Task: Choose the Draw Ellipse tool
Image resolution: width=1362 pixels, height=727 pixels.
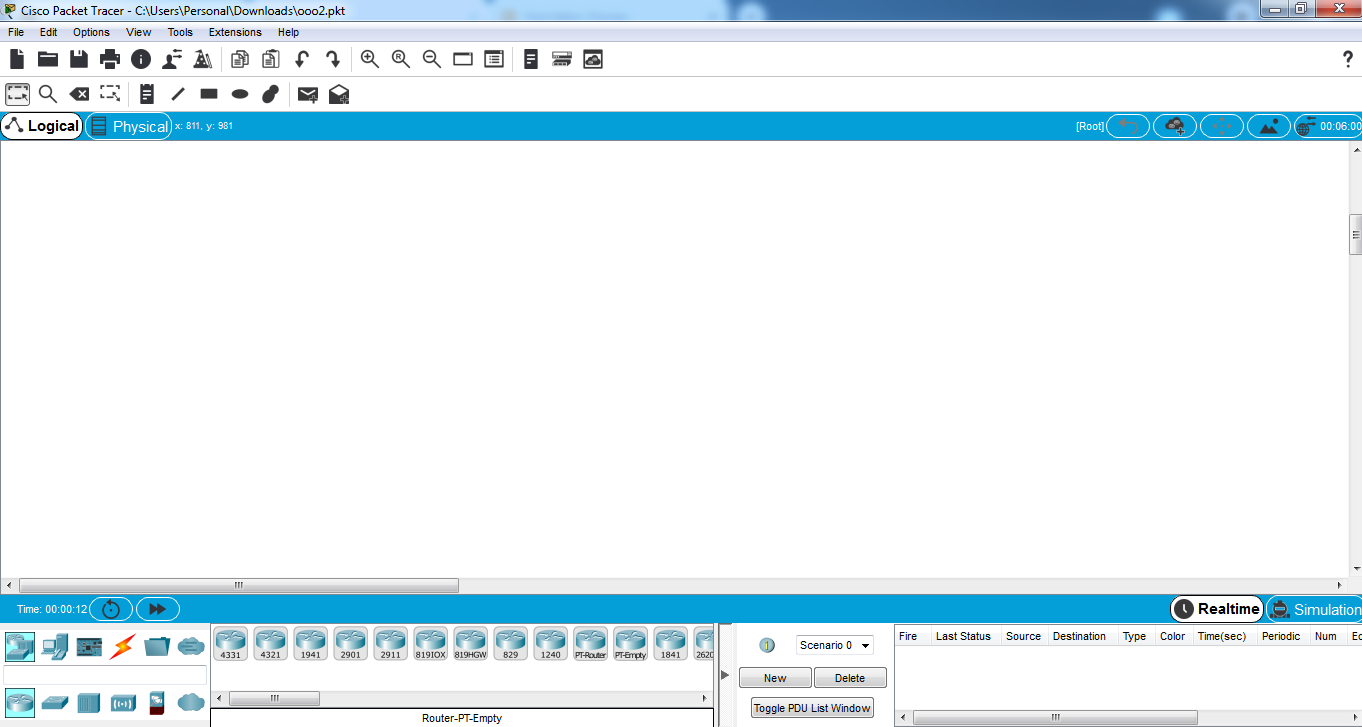Action: pos(240,94)
